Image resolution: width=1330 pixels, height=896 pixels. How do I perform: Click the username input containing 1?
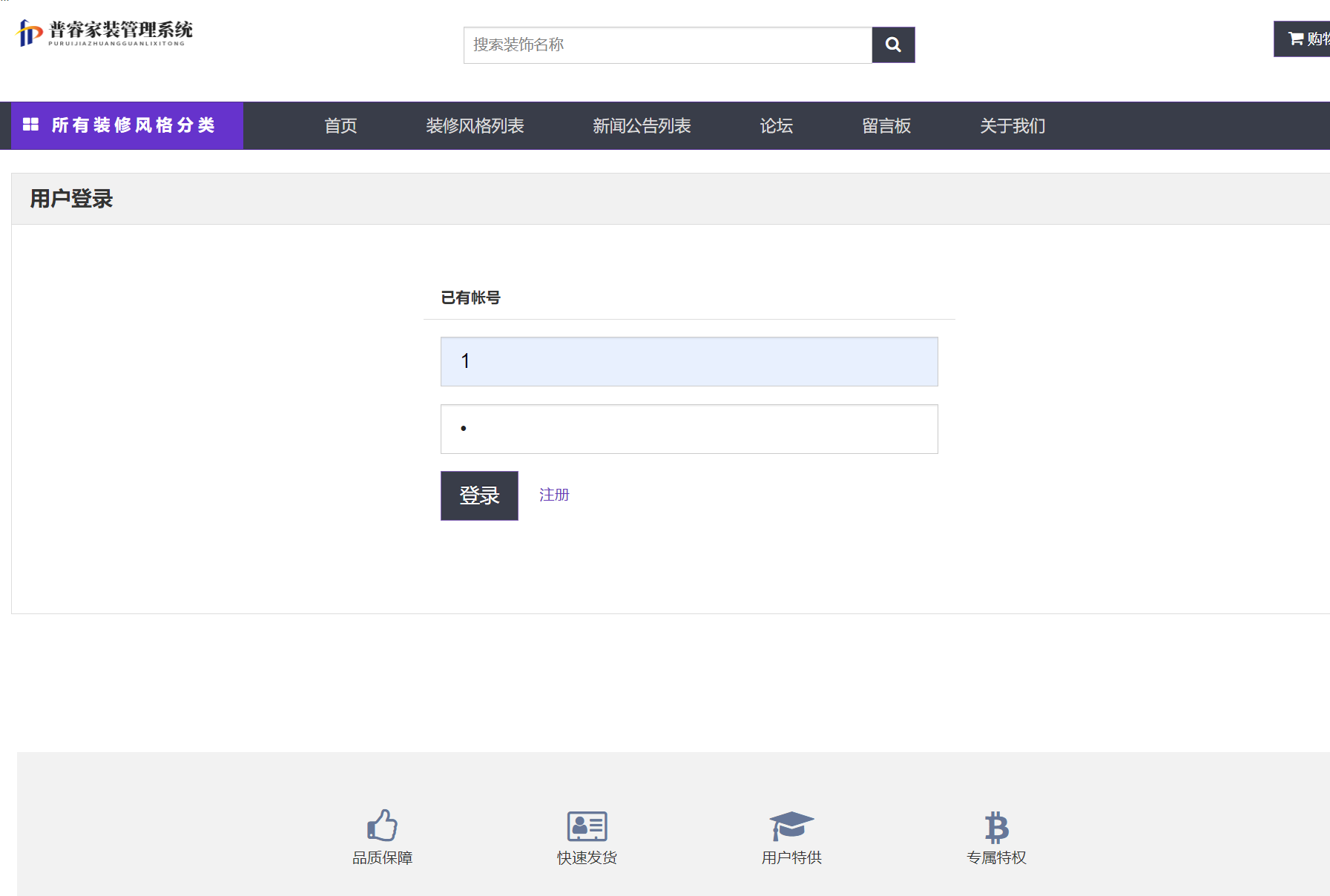point(688,361)
